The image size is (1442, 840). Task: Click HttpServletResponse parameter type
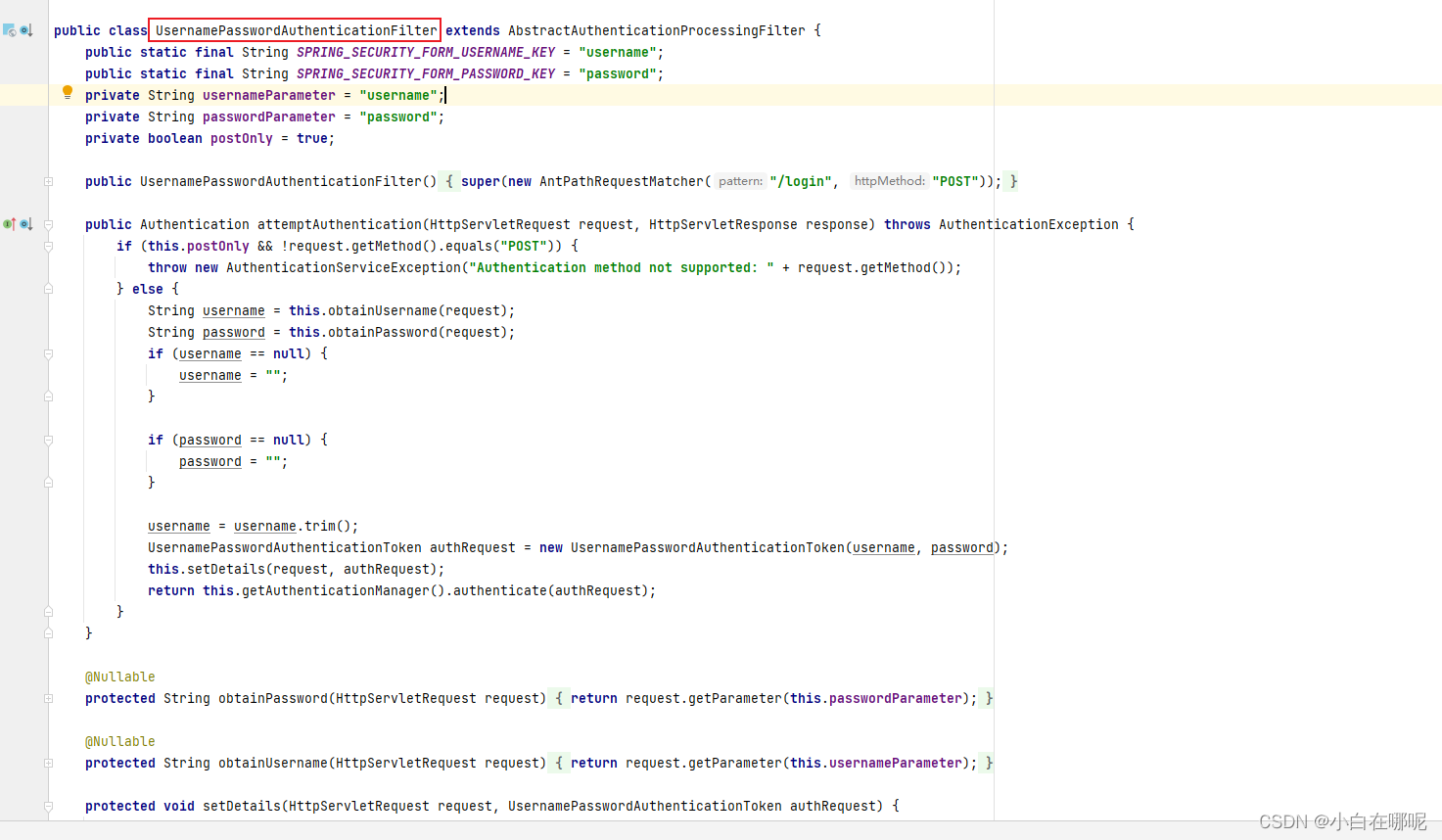tap(723, 224)
